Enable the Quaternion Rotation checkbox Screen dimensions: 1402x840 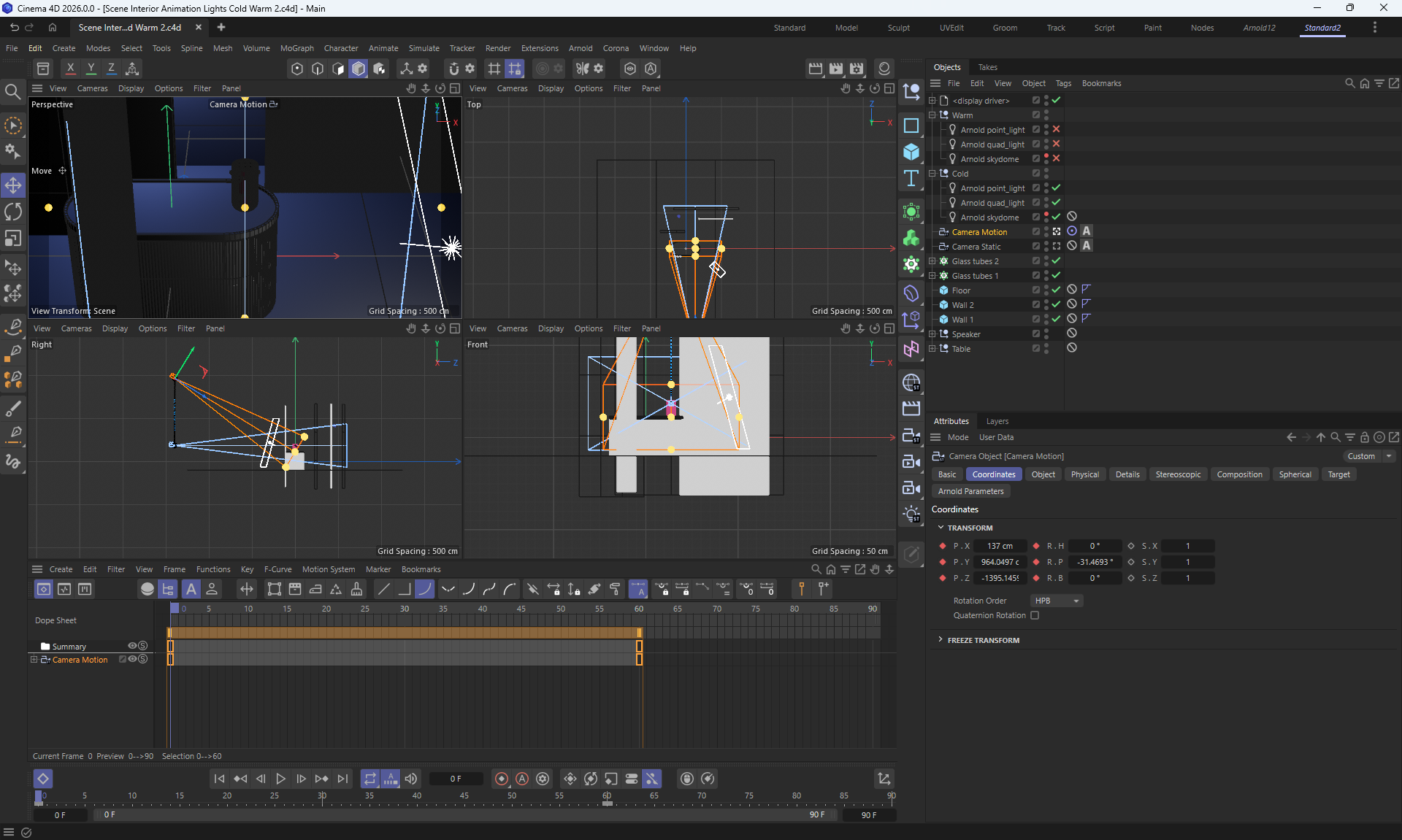[x=1035, y=615]
